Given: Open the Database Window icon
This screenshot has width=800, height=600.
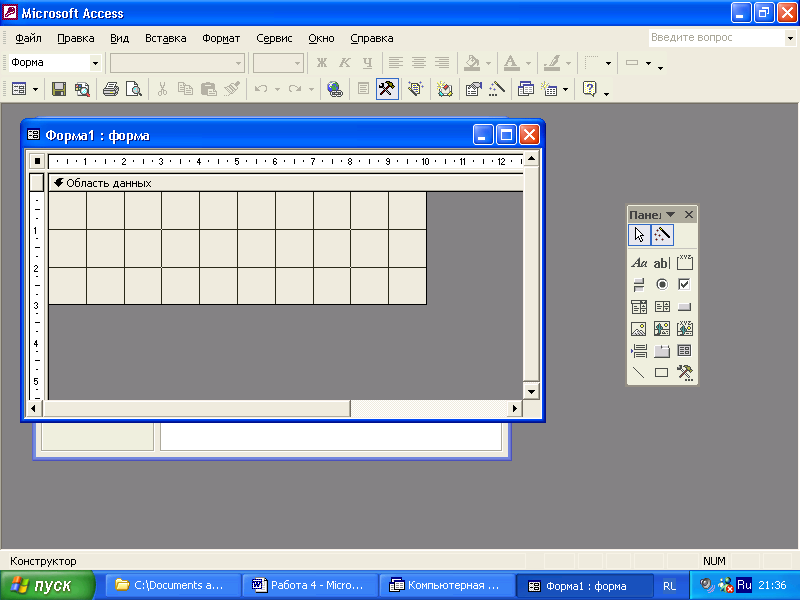Looking at the screenshot, I should coord(526,89).
